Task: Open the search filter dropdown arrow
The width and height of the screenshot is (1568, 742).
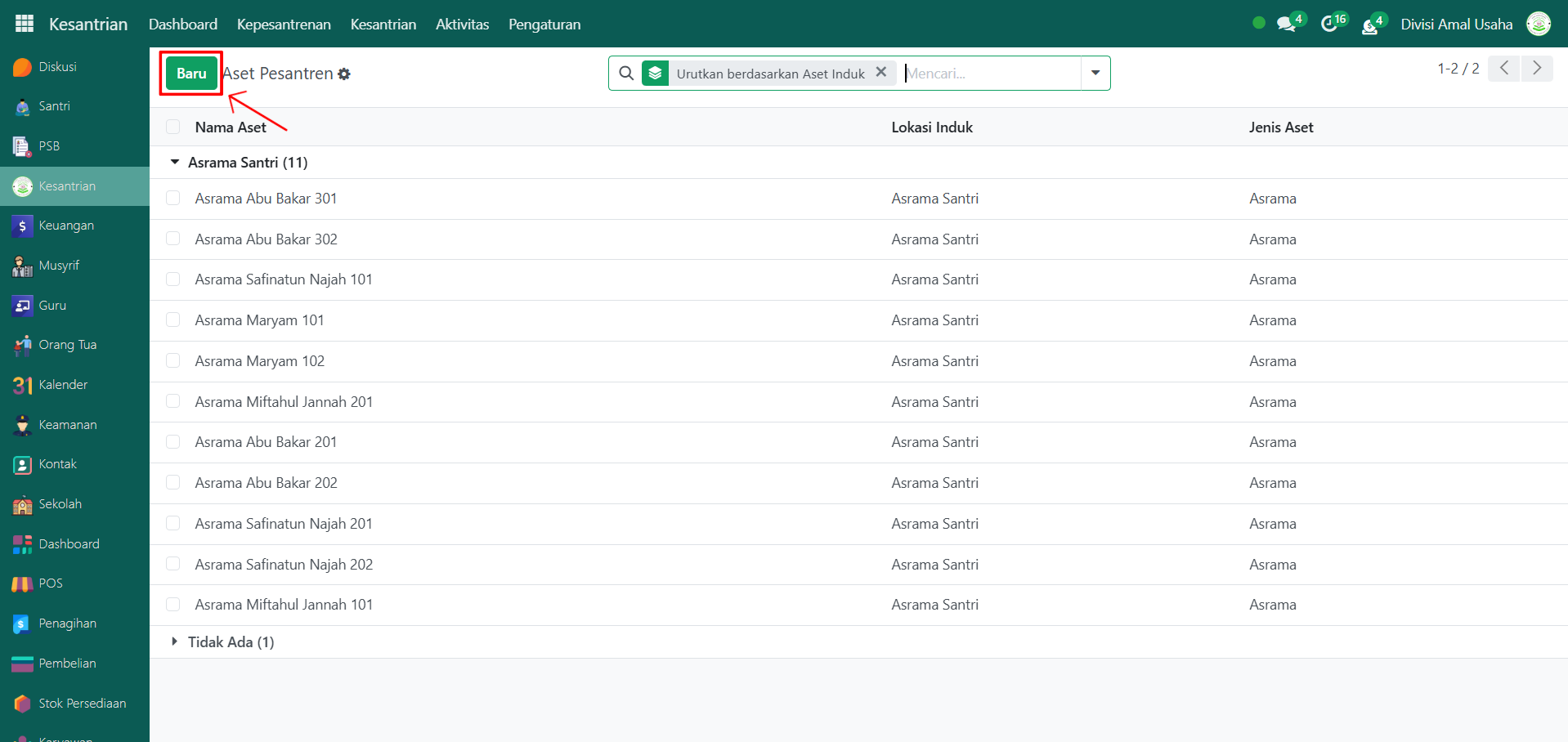Action: click(1095, 74)
